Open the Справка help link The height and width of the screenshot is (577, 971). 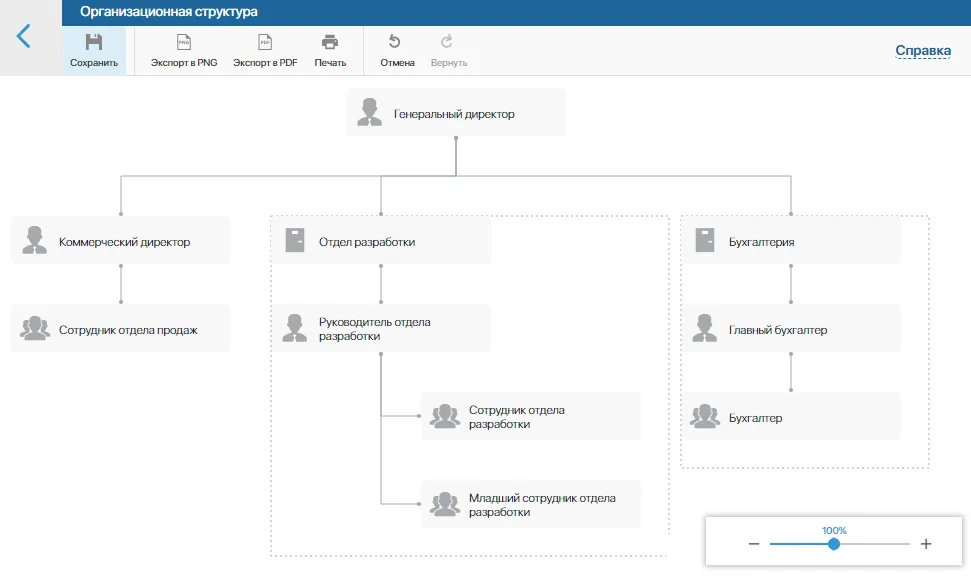(x=922, y=51)
